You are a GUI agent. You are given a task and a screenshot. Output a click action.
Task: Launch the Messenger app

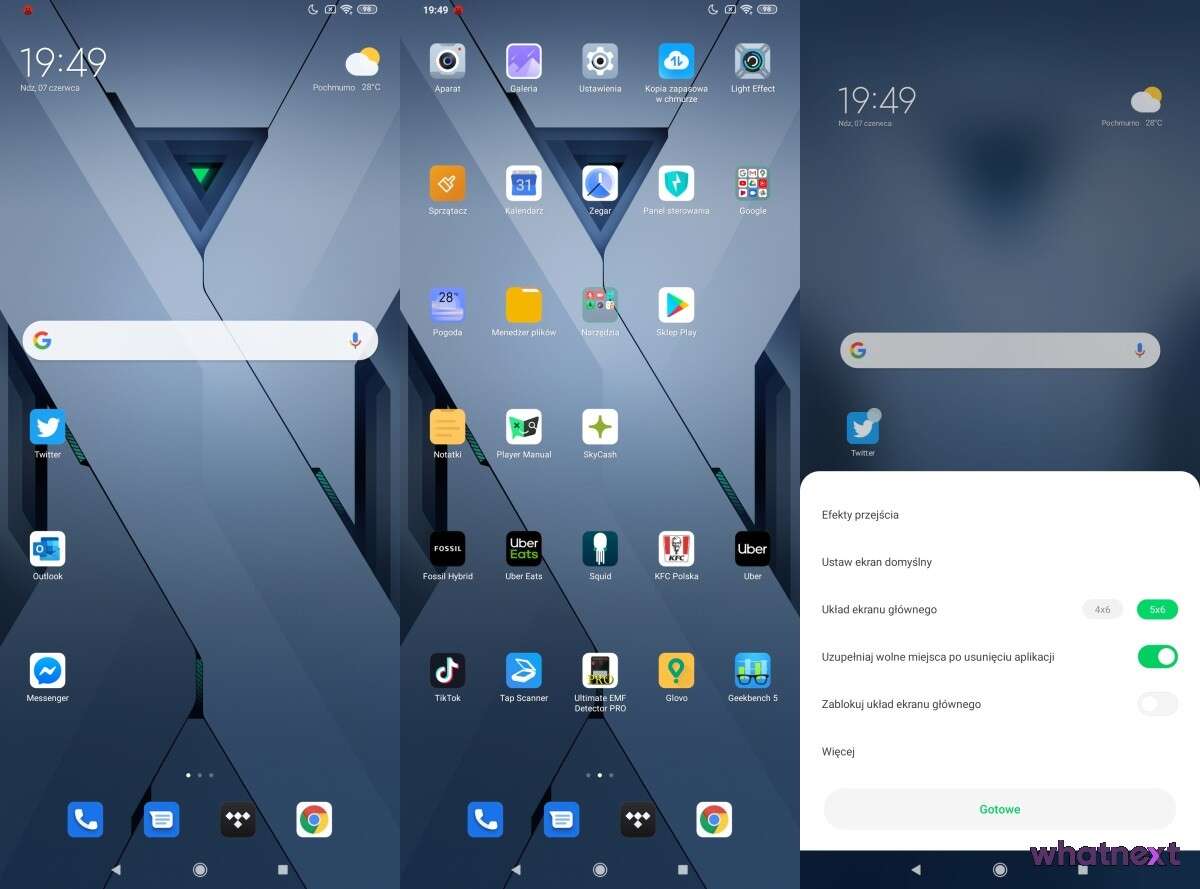pyautogui.click(x=47, y=671)
